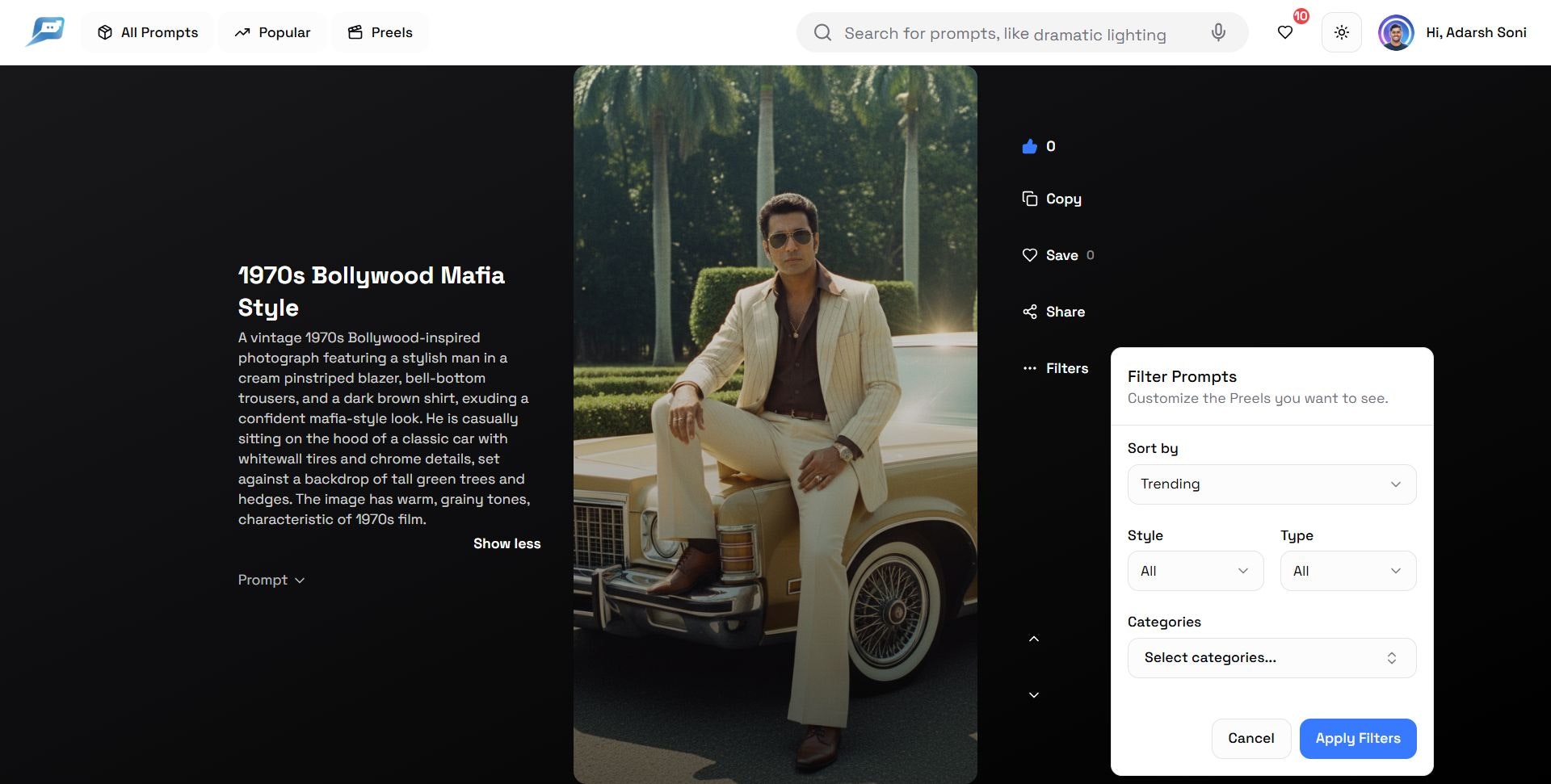Go to previous Preel with up chevron
This screenshot has width=1551, height=784.
tap(1035, 638)
